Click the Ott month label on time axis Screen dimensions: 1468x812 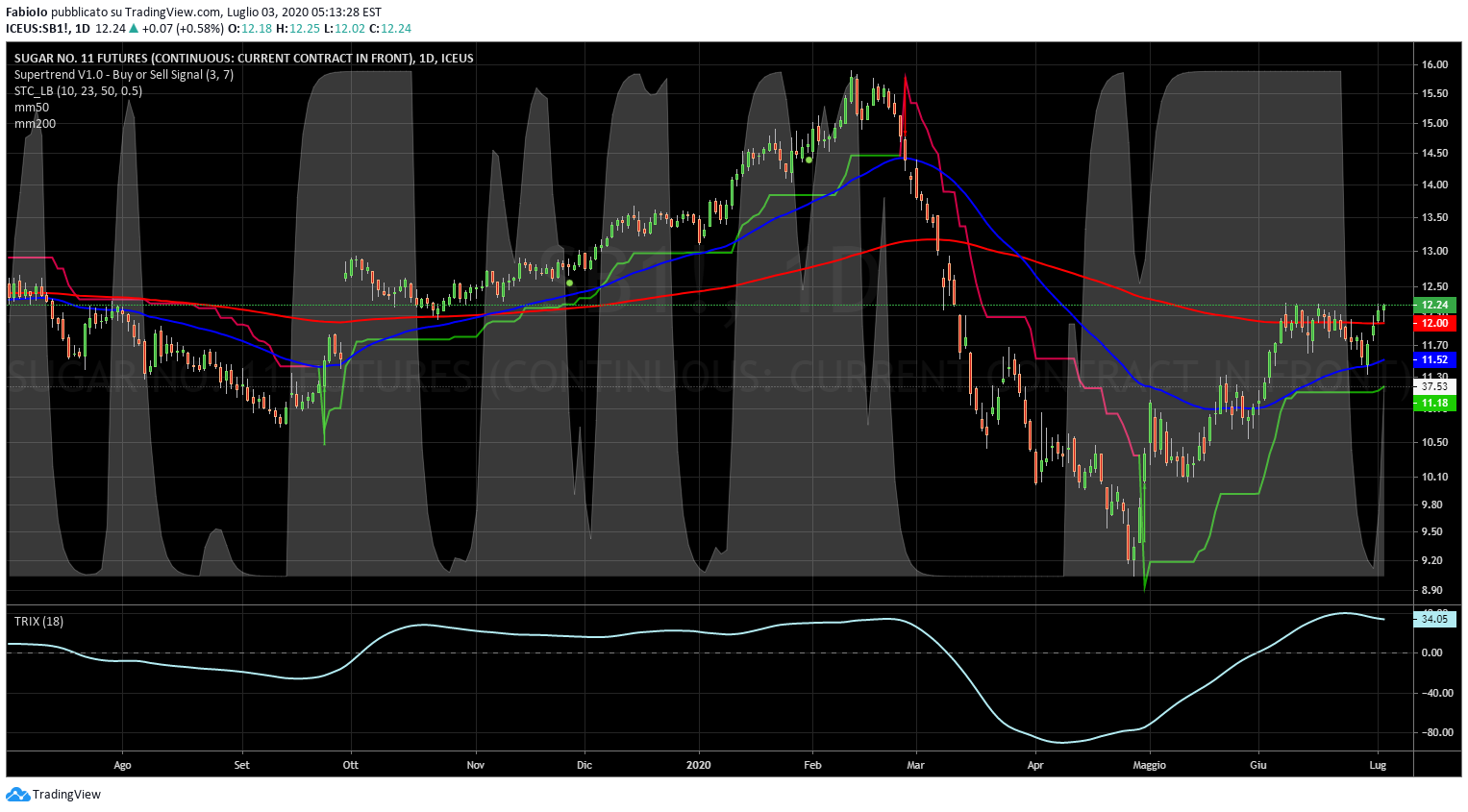(x=351, y=766)
